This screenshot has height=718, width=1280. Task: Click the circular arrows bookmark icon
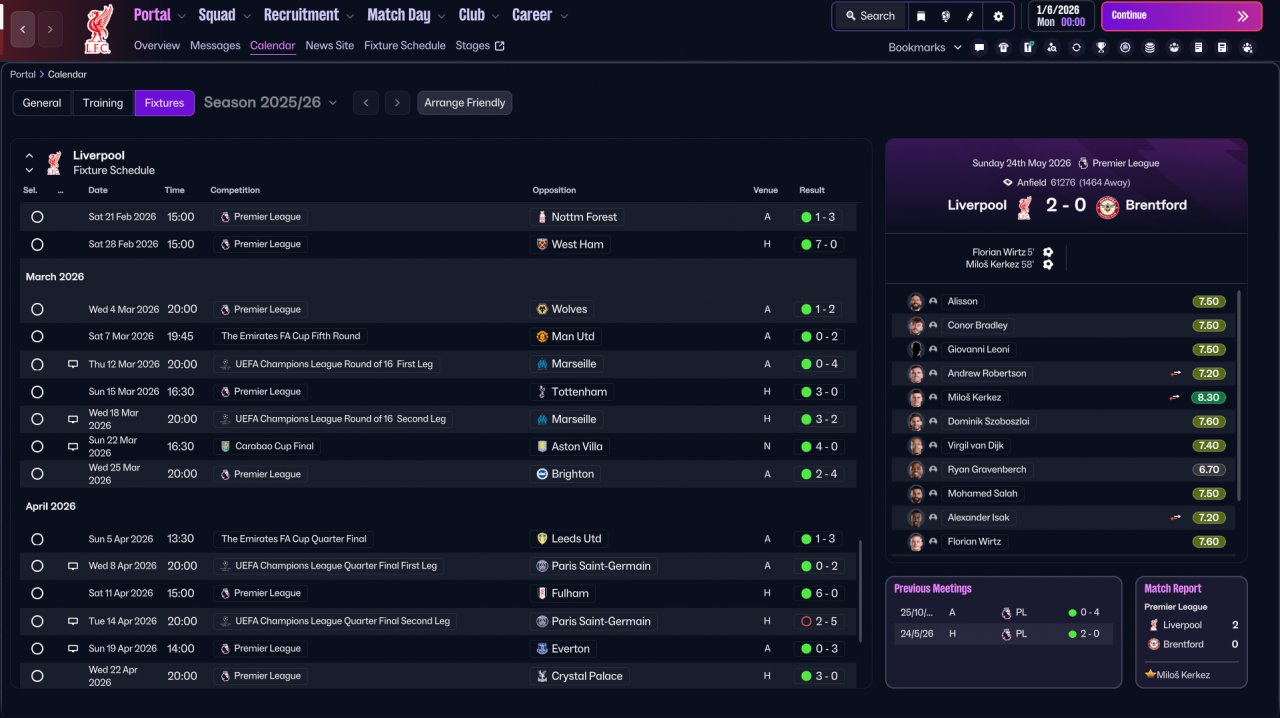pyautogui.click(x=1076, y=47)
